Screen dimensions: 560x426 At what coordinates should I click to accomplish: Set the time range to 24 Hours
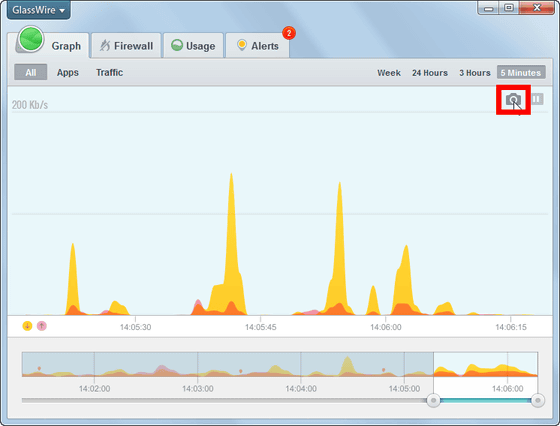[x=430, y=73]
